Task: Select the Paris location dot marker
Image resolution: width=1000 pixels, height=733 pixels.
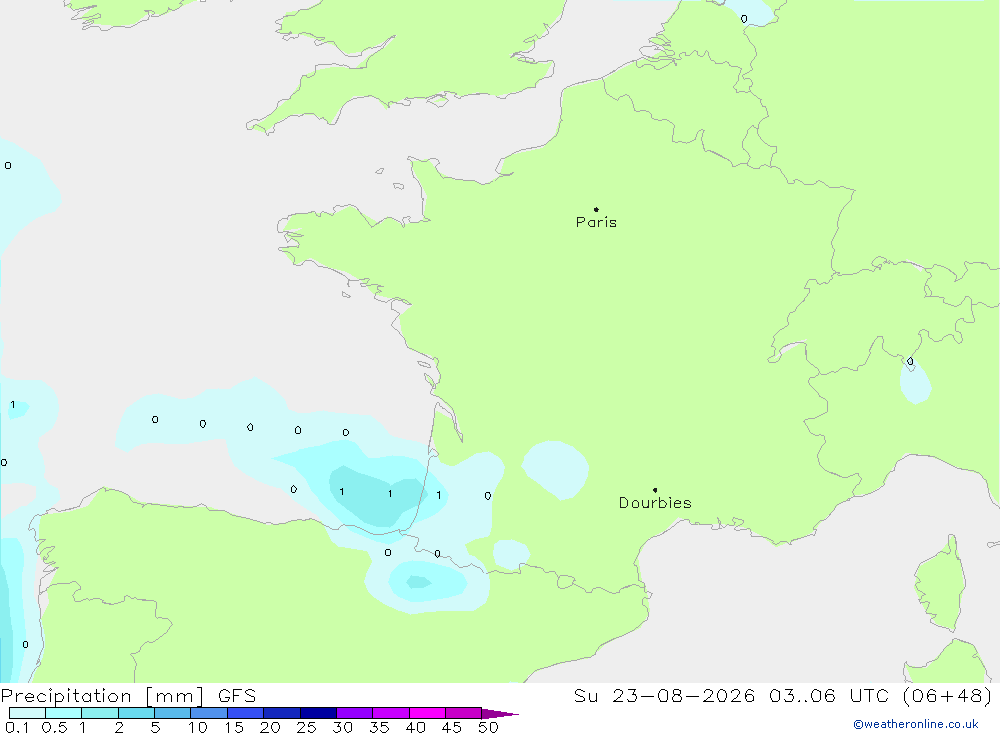Action: [596, 209]
